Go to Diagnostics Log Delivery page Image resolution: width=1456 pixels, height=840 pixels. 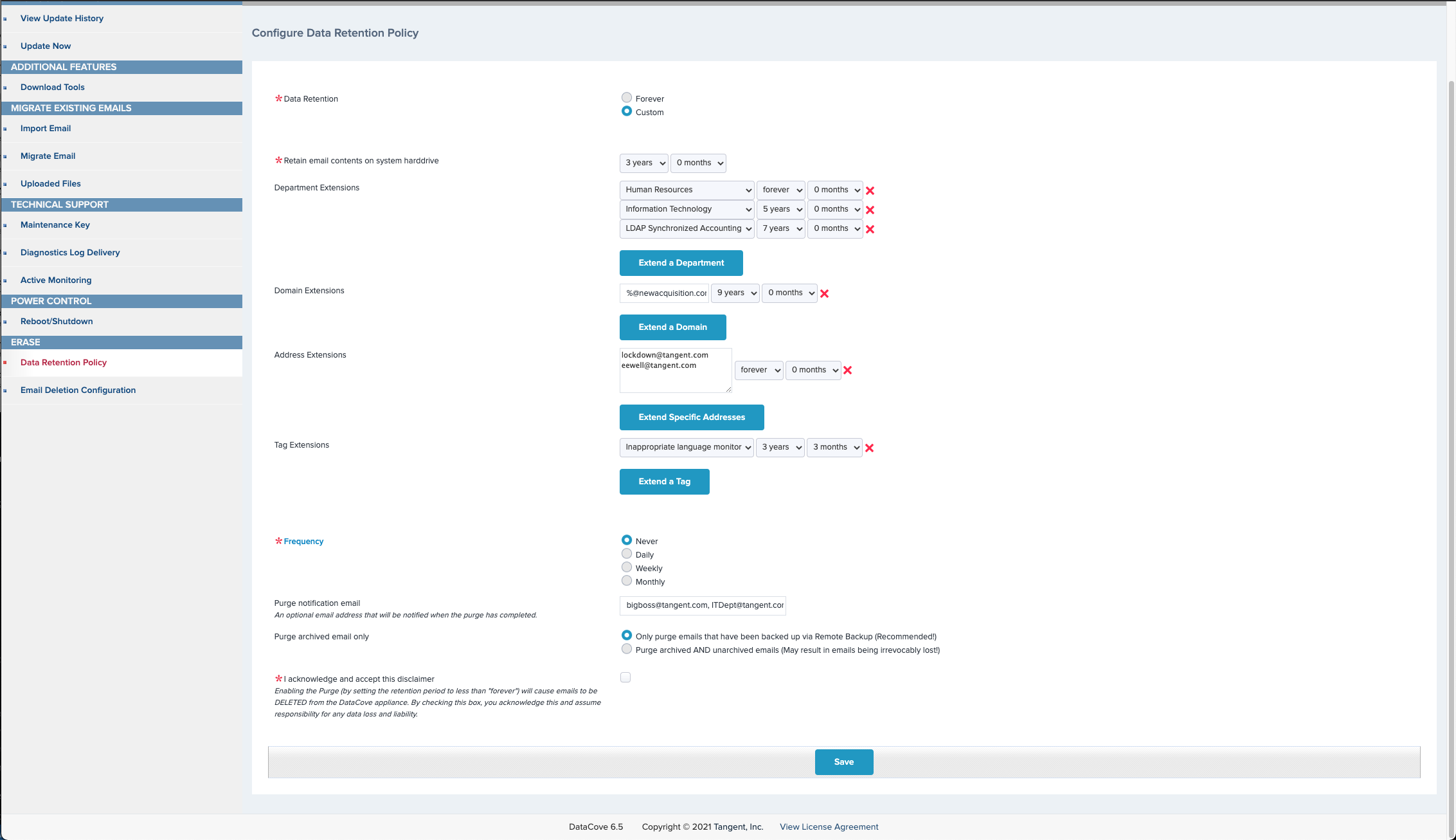[70, 252]
